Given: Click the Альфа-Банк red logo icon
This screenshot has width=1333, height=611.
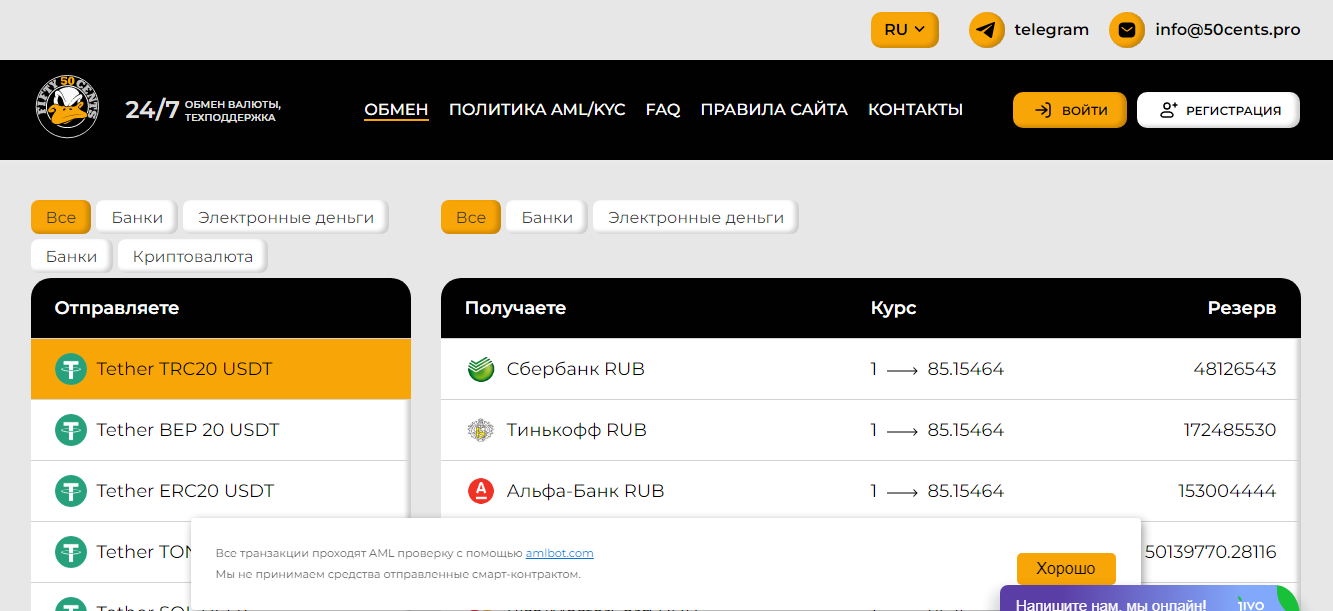Looking at the screenshot, I should pyautogui.click(x=481, y=491).
